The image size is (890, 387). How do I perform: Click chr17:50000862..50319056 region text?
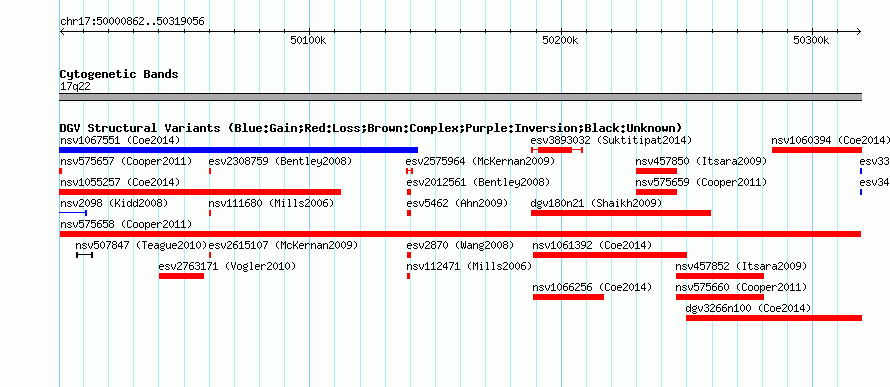(132, 22)
